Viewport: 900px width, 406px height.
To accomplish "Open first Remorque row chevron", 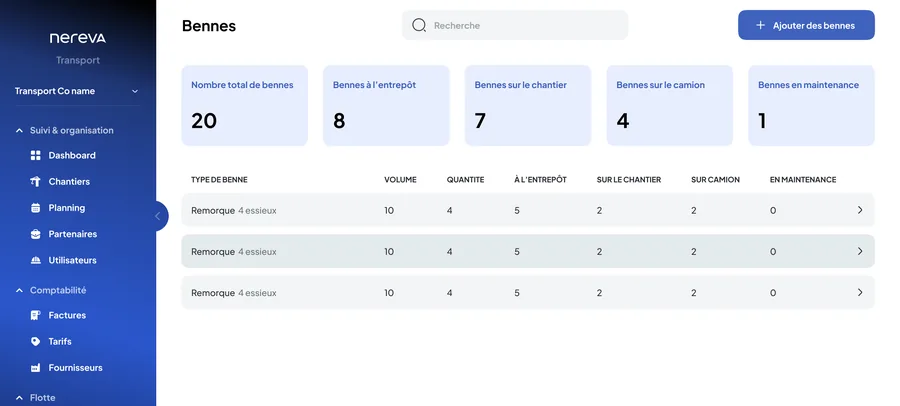I will tap(860, 210).
